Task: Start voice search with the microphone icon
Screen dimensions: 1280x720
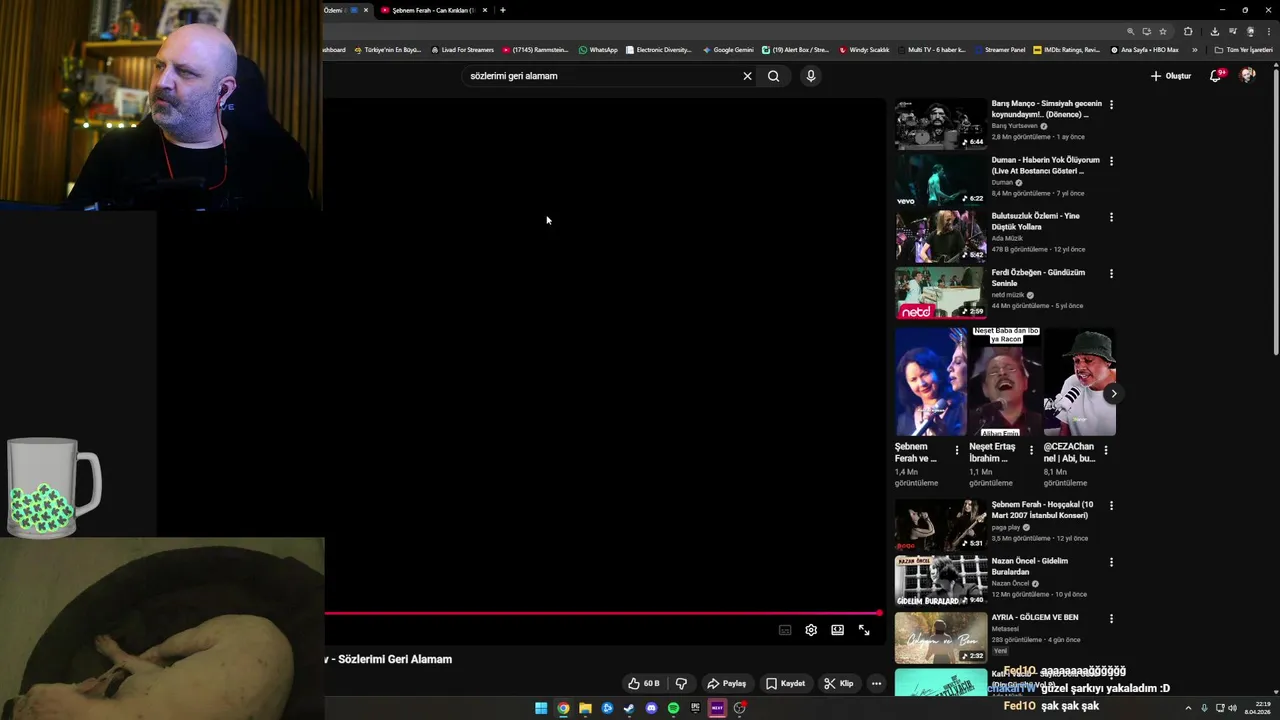Action: pos(811,76)
